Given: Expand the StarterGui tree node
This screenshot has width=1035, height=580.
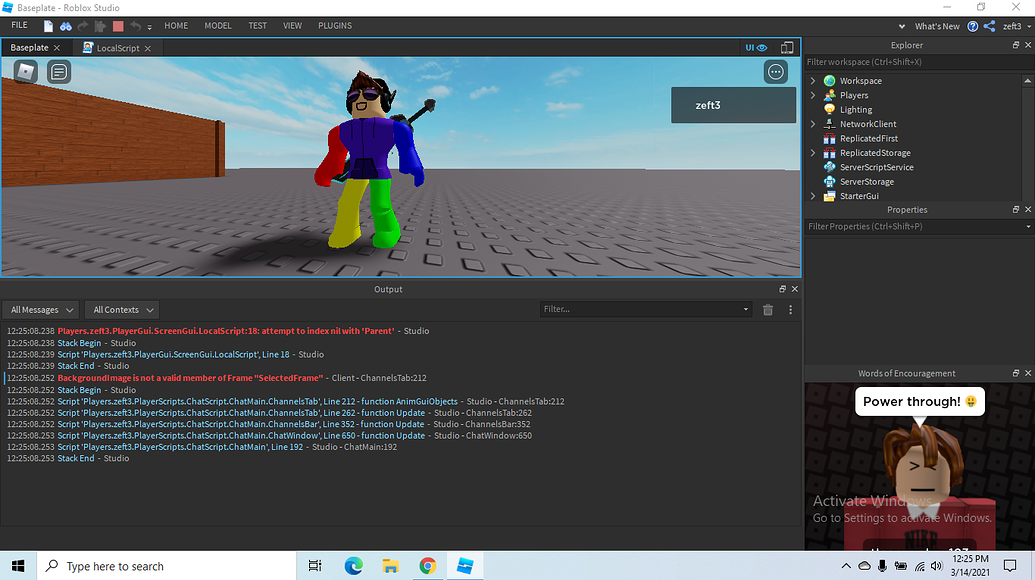Looking at the screenshot, I should click(x=813, y=196).
